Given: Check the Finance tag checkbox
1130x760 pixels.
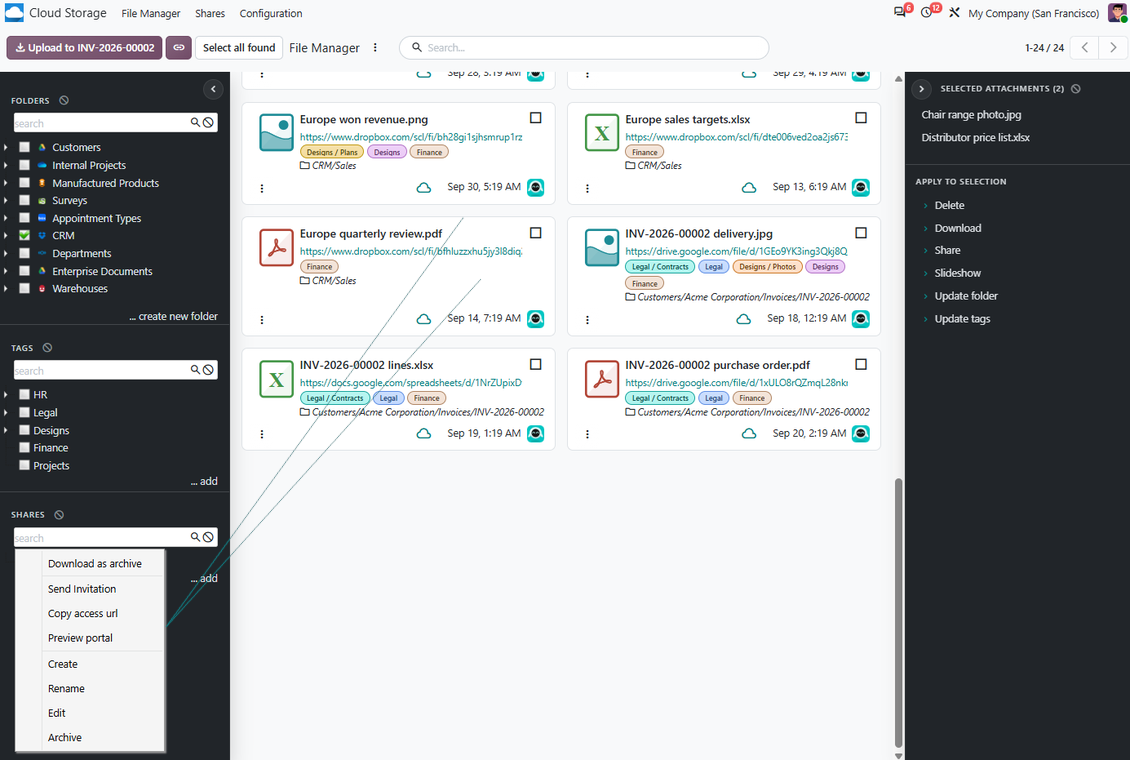Looking at the screenshot, I should (25, 447).
